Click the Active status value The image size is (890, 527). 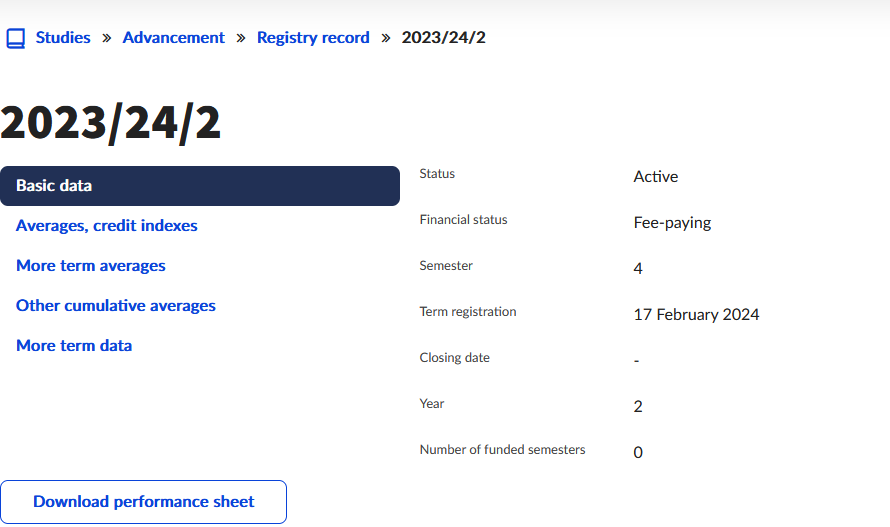pyautogui.click(x=655, y=177)
